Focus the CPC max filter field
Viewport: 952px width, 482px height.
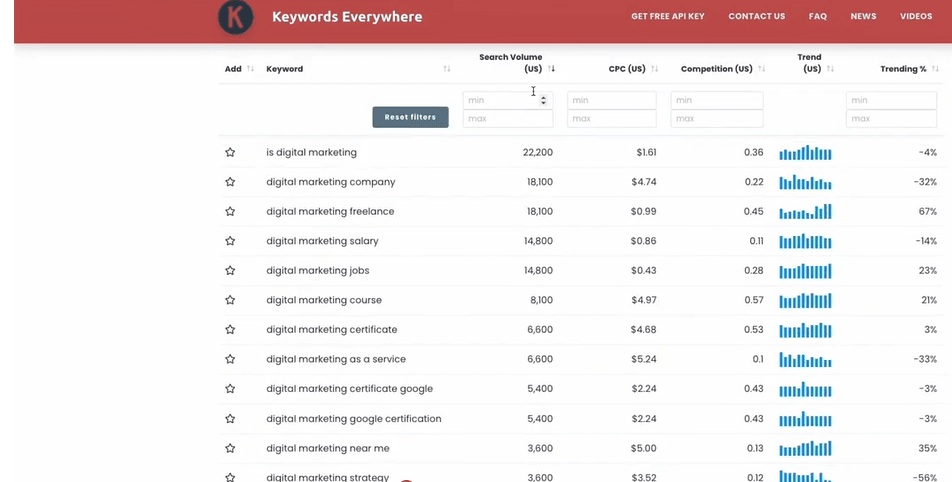[611, 118]
